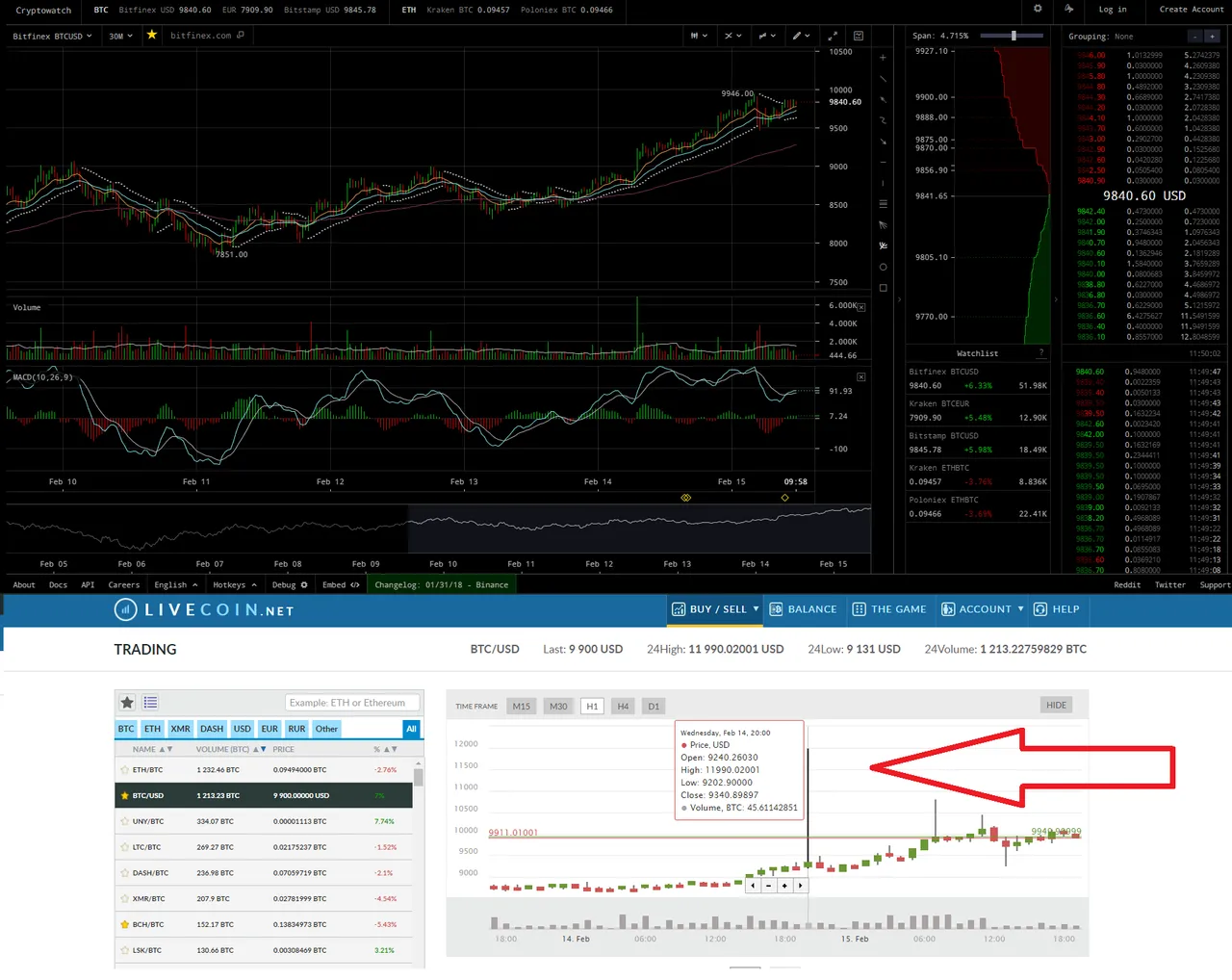The image size is (1232, 980).
Task: Open the Bitfinex BTCUSD market dropdown
Action: pos(52,36)
